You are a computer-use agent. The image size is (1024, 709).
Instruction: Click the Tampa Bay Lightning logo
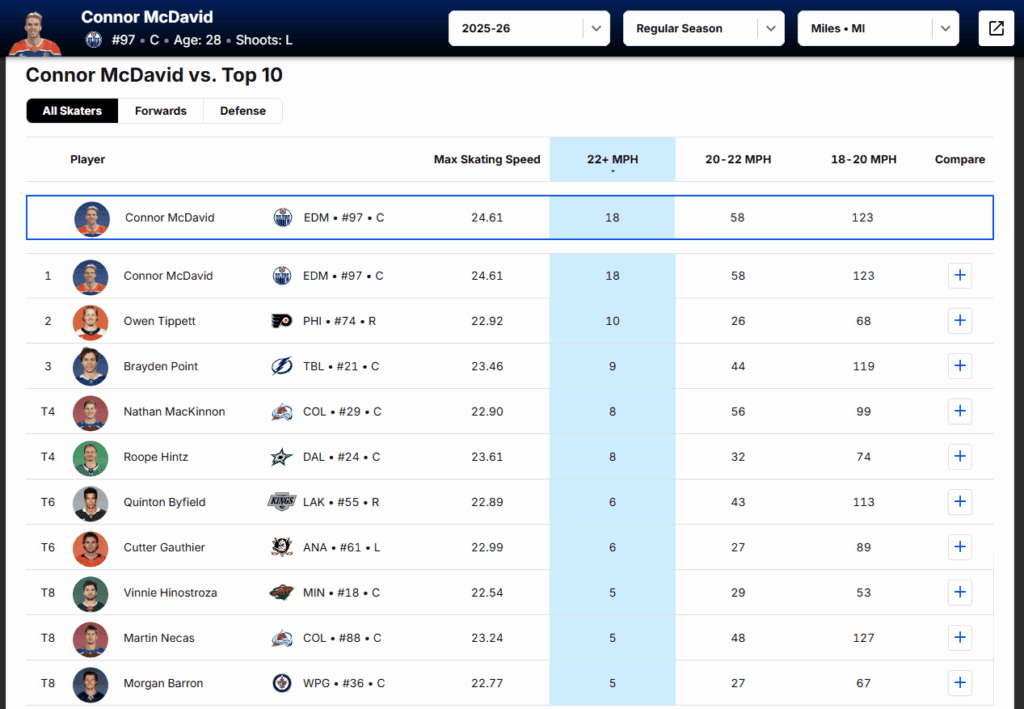click(283, 366)
